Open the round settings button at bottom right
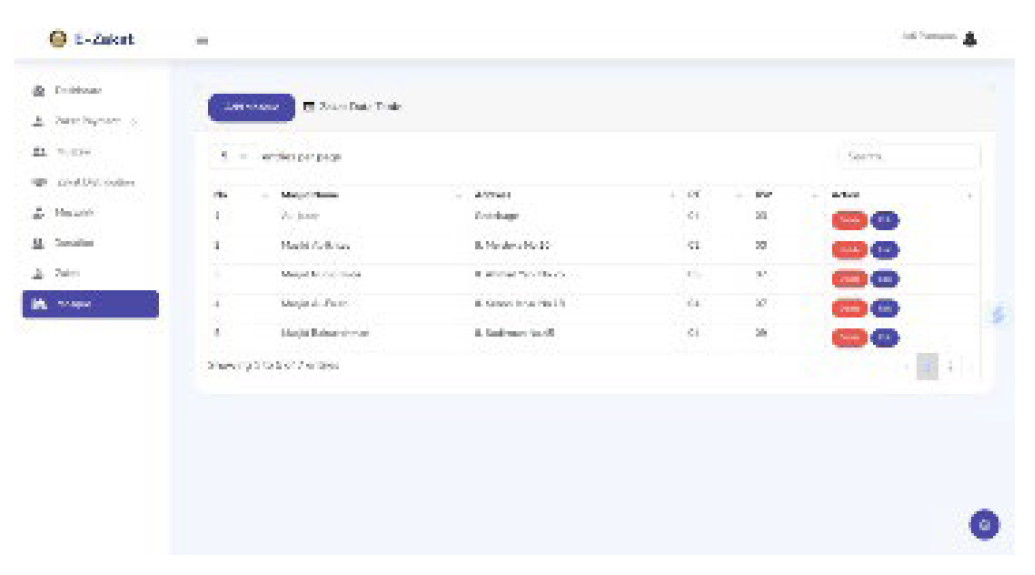Screen dimensions: 1035x575 (x=984, y=524)
